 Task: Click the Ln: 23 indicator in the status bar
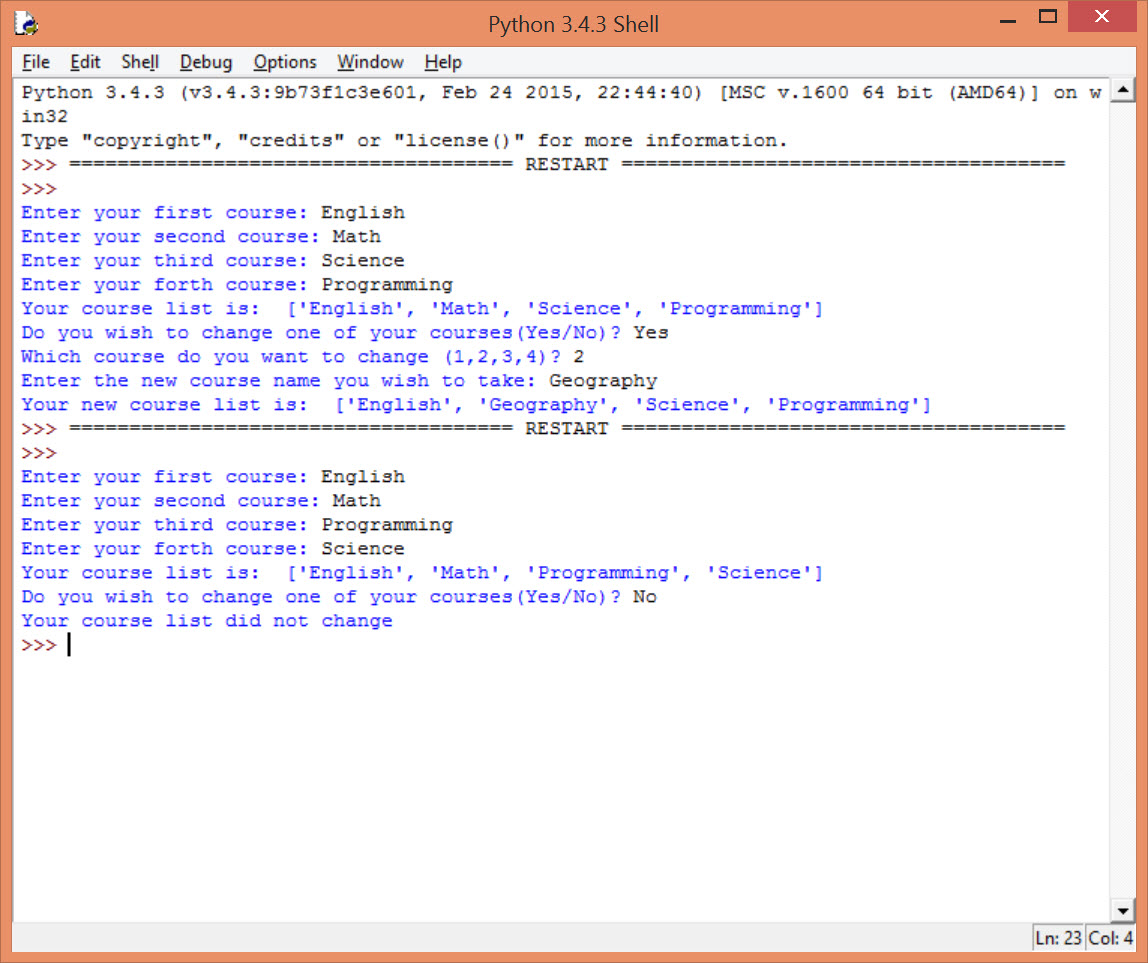click(x=1057, y=938)
